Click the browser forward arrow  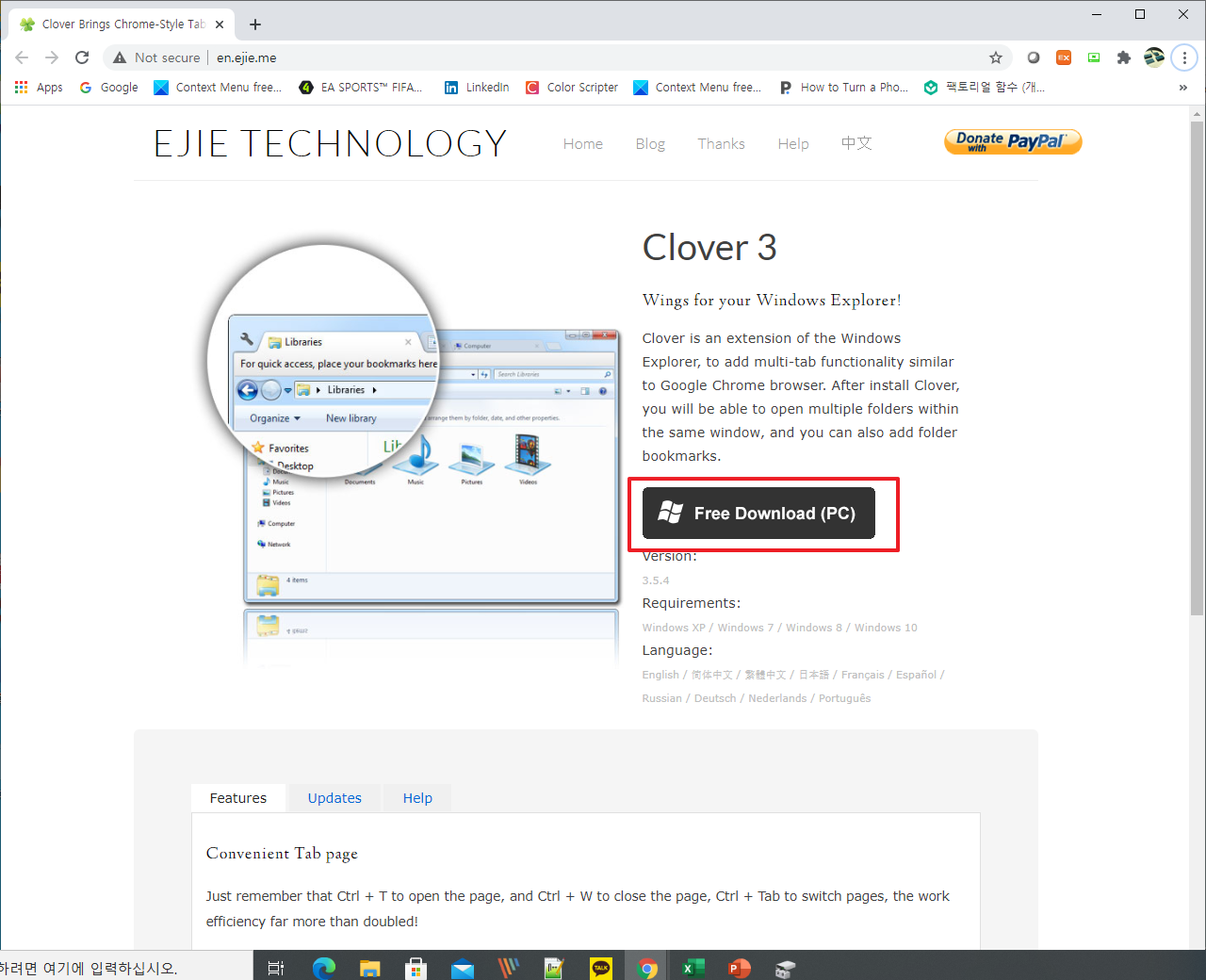(x=52, y=57)
